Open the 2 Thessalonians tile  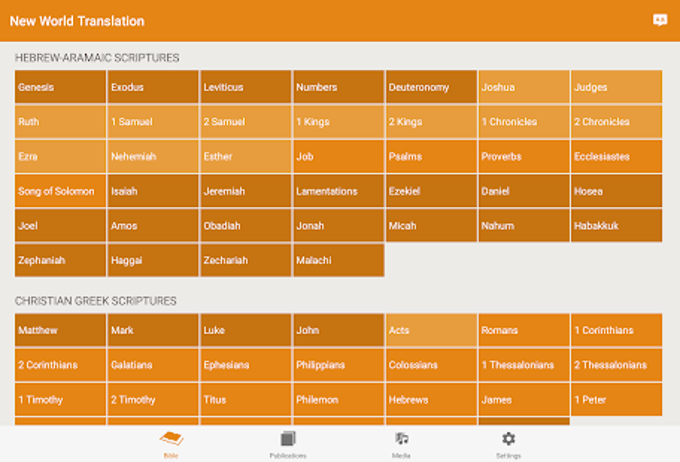point(617,365)
